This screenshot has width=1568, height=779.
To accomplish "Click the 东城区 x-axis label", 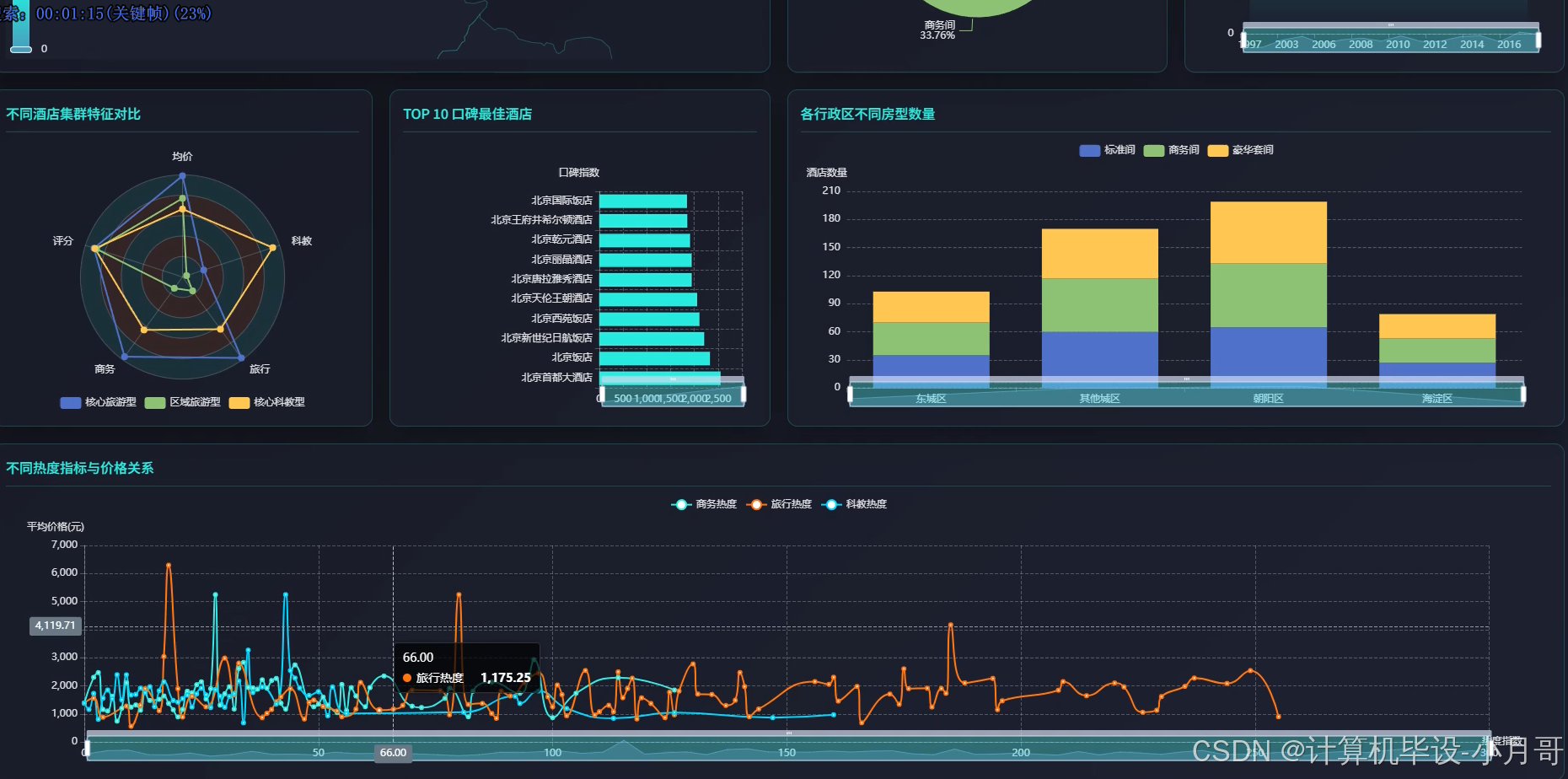I will click(x=931, y=399).
